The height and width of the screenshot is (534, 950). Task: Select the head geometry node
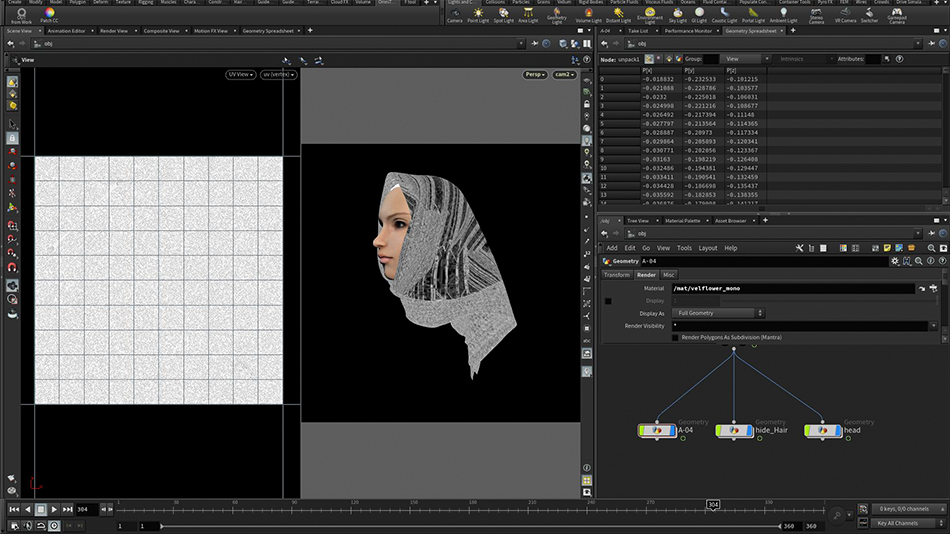[822, 430]
